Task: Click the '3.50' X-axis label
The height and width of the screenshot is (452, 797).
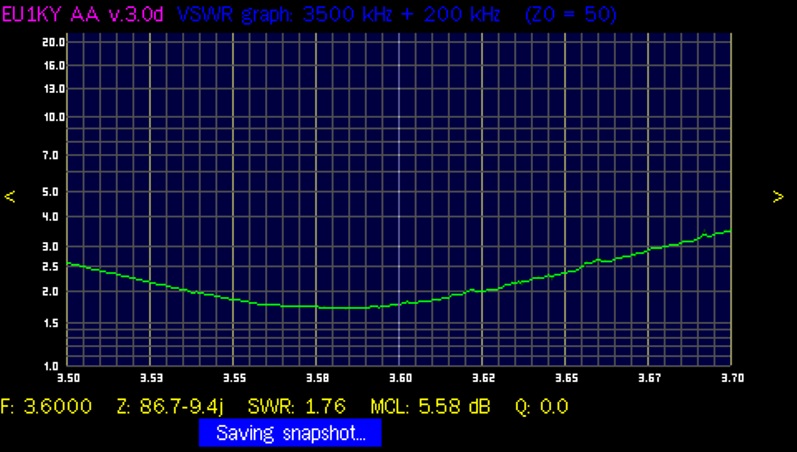Action: 69,378
